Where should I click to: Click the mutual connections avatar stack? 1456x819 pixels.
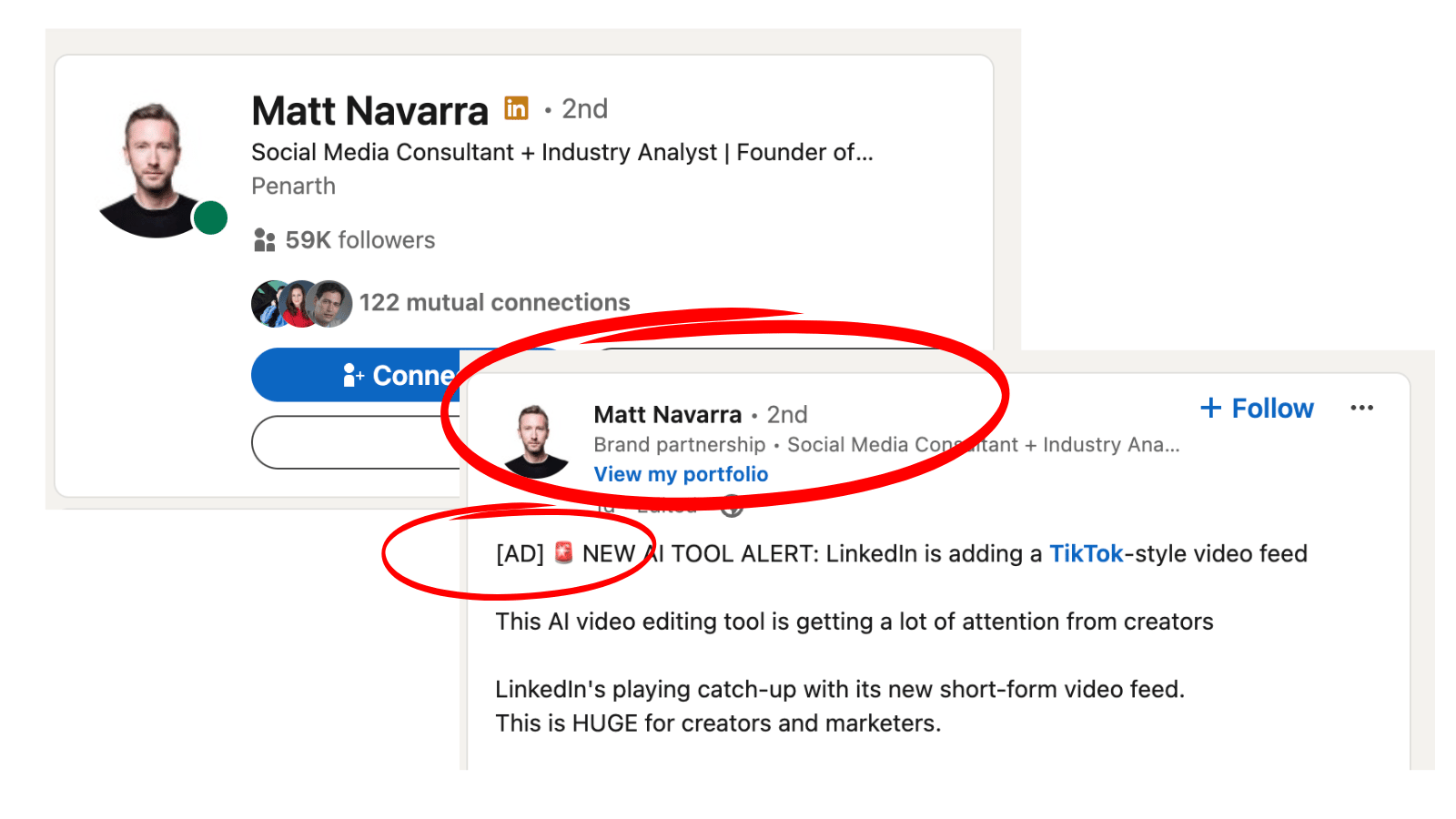click(301, 304)
